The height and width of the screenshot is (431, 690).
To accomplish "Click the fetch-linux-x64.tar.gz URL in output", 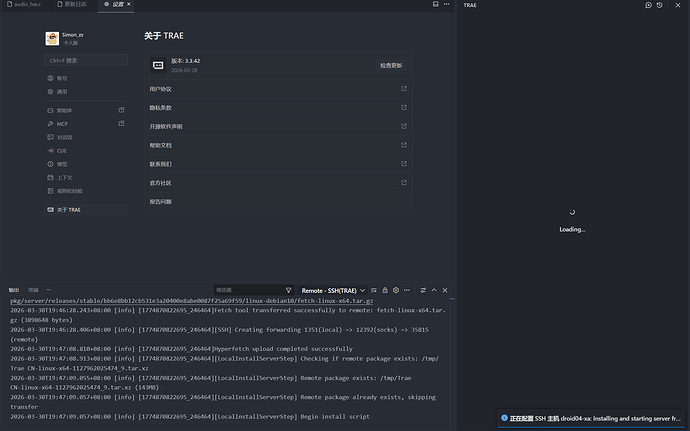I will pos(191,301).
